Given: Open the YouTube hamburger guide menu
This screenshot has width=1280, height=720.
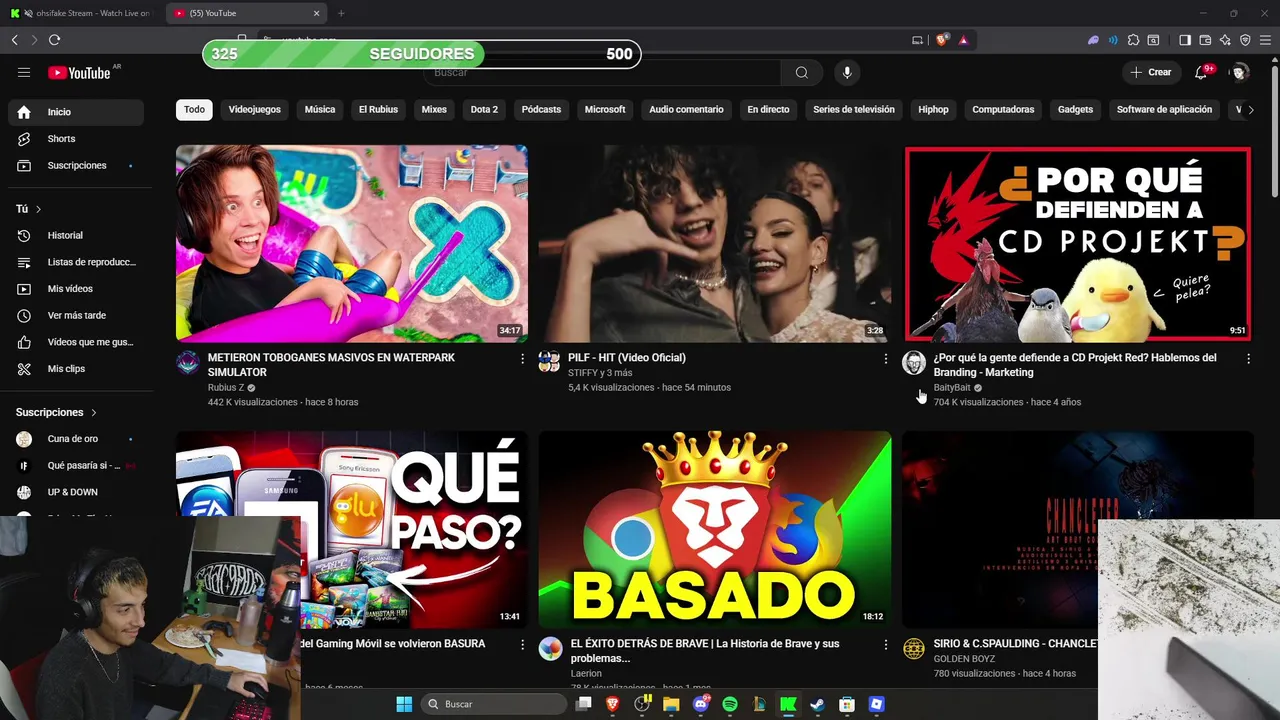Looking at the screenshot, I should [24, 72].
